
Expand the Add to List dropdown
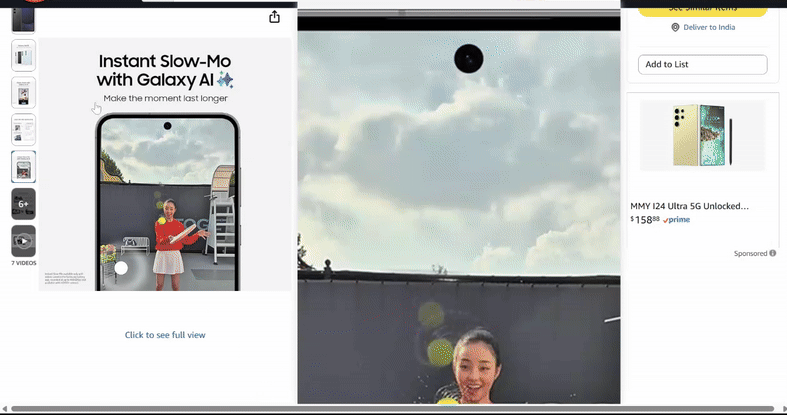point(702,64)
